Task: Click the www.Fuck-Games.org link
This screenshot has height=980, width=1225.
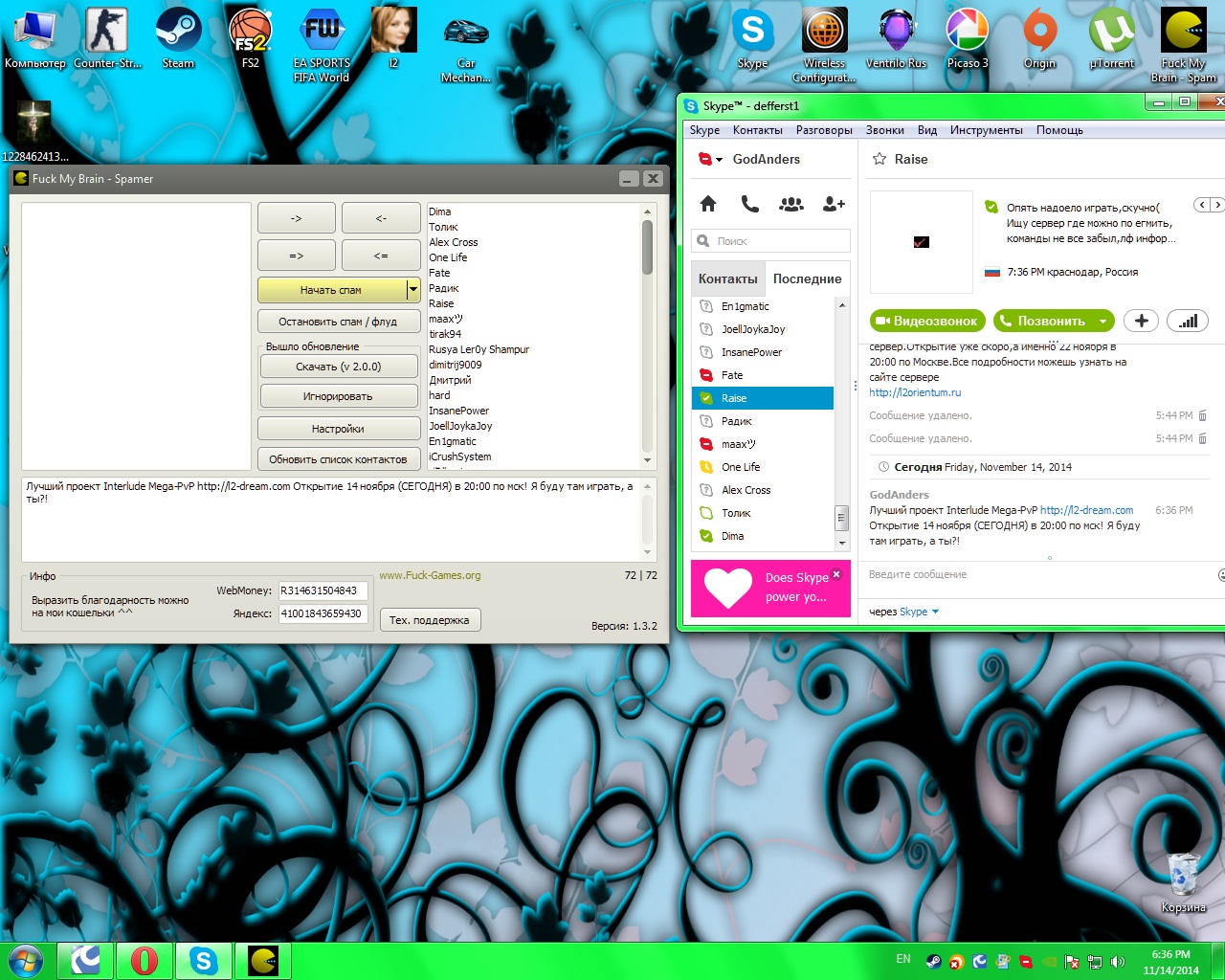Action: [x=431, y=575]
